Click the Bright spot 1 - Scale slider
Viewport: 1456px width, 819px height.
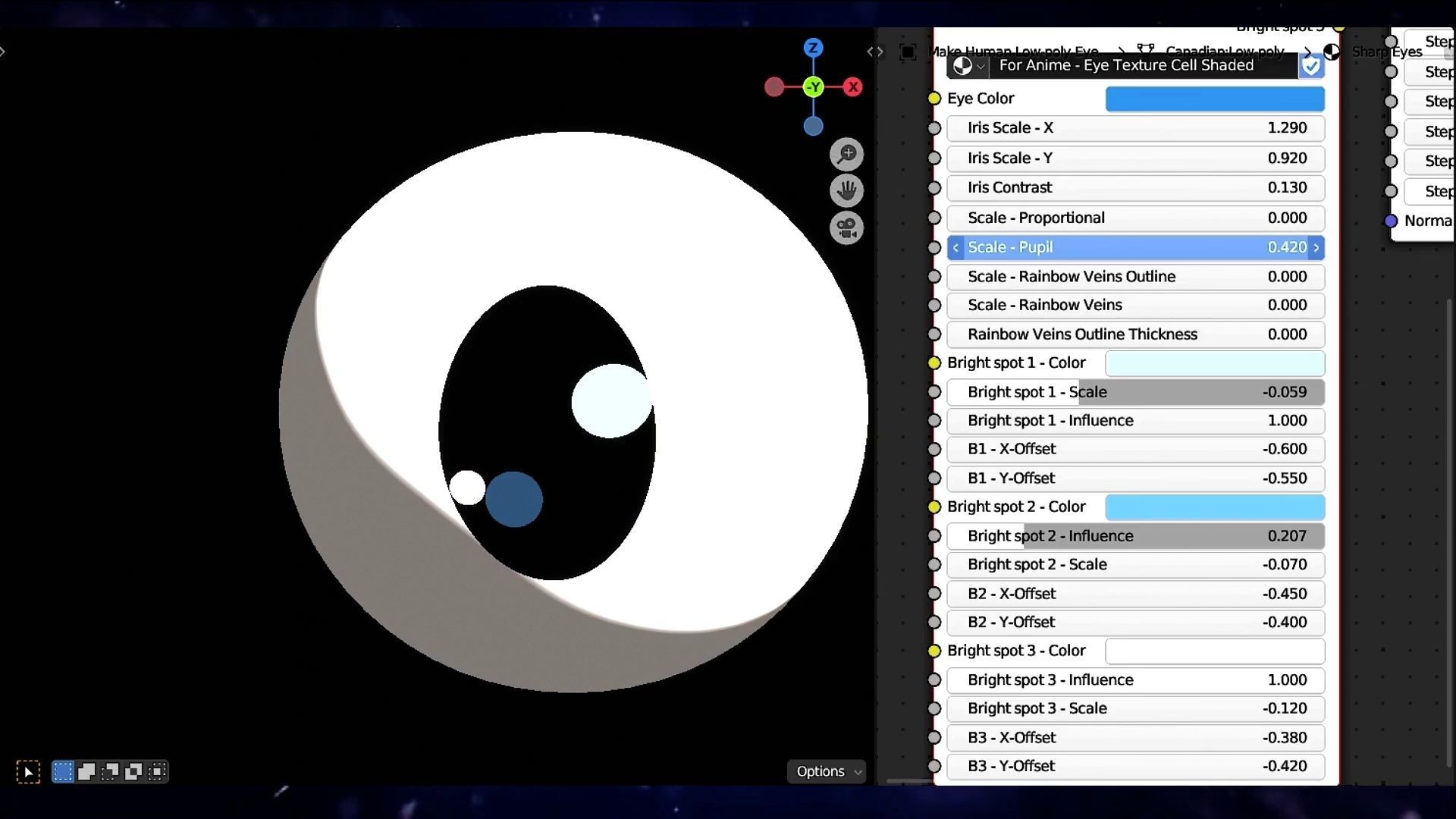tap(1136, 392)
